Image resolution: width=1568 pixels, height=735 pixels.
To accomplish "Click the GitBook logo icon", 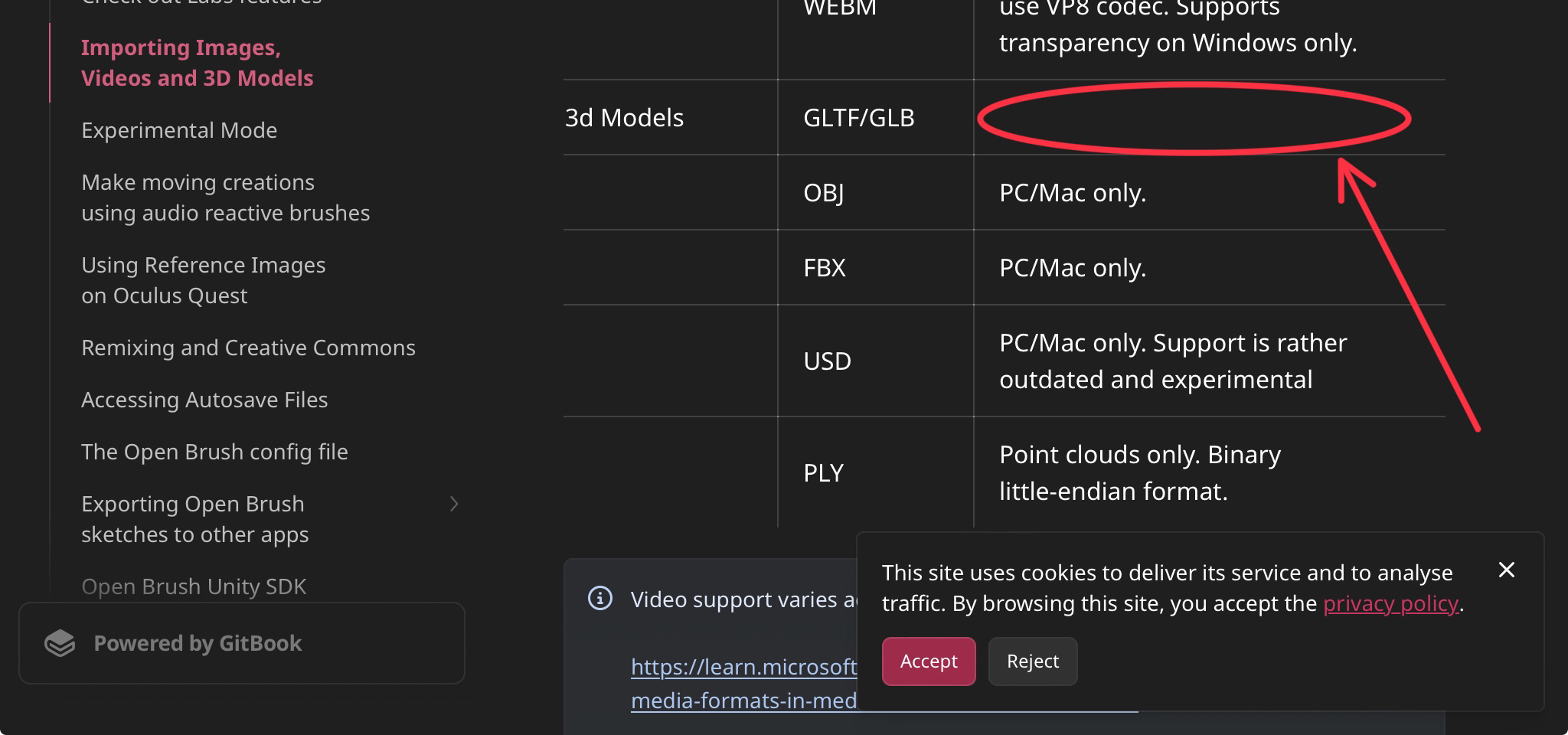I will point(60,643).
